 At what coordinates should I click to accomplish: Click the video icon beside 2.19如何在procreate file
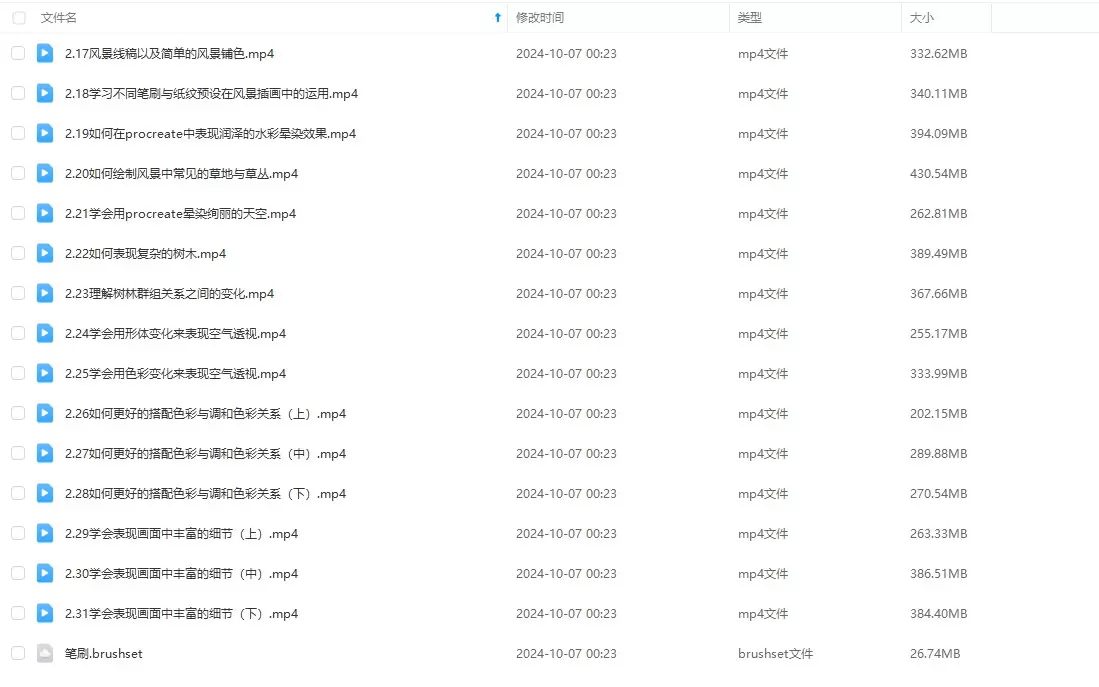pos(45,133)
